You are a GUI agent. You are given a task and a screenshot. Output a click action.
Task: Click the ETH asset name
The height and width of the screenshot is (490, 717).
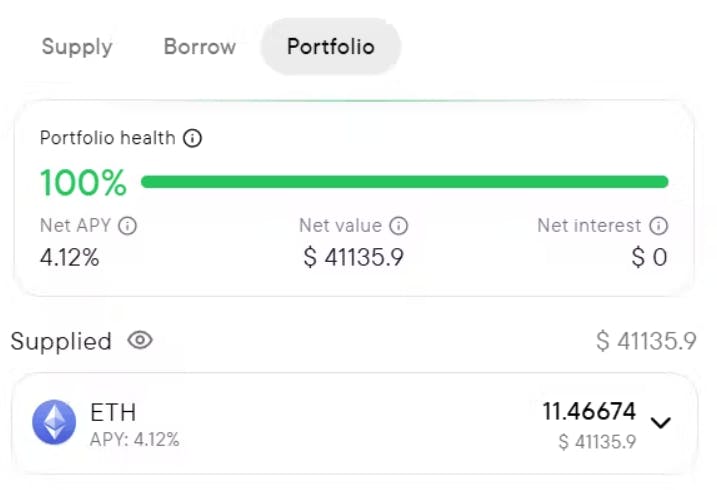[113, 411]
